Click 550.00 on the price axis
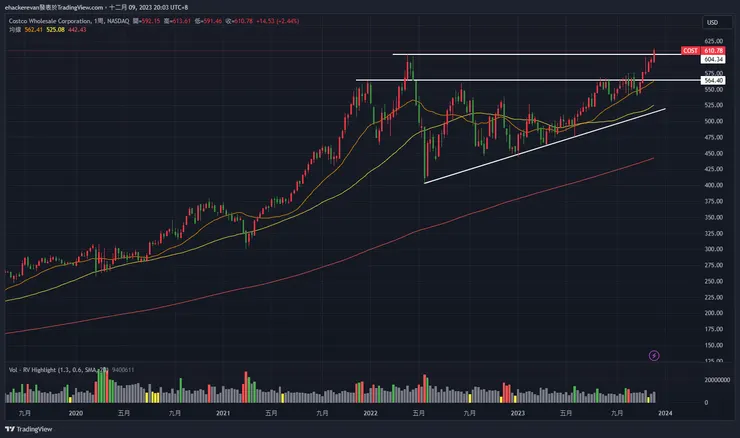The height and width of the screenshot is (438, 740). click(x=713, y=89)
